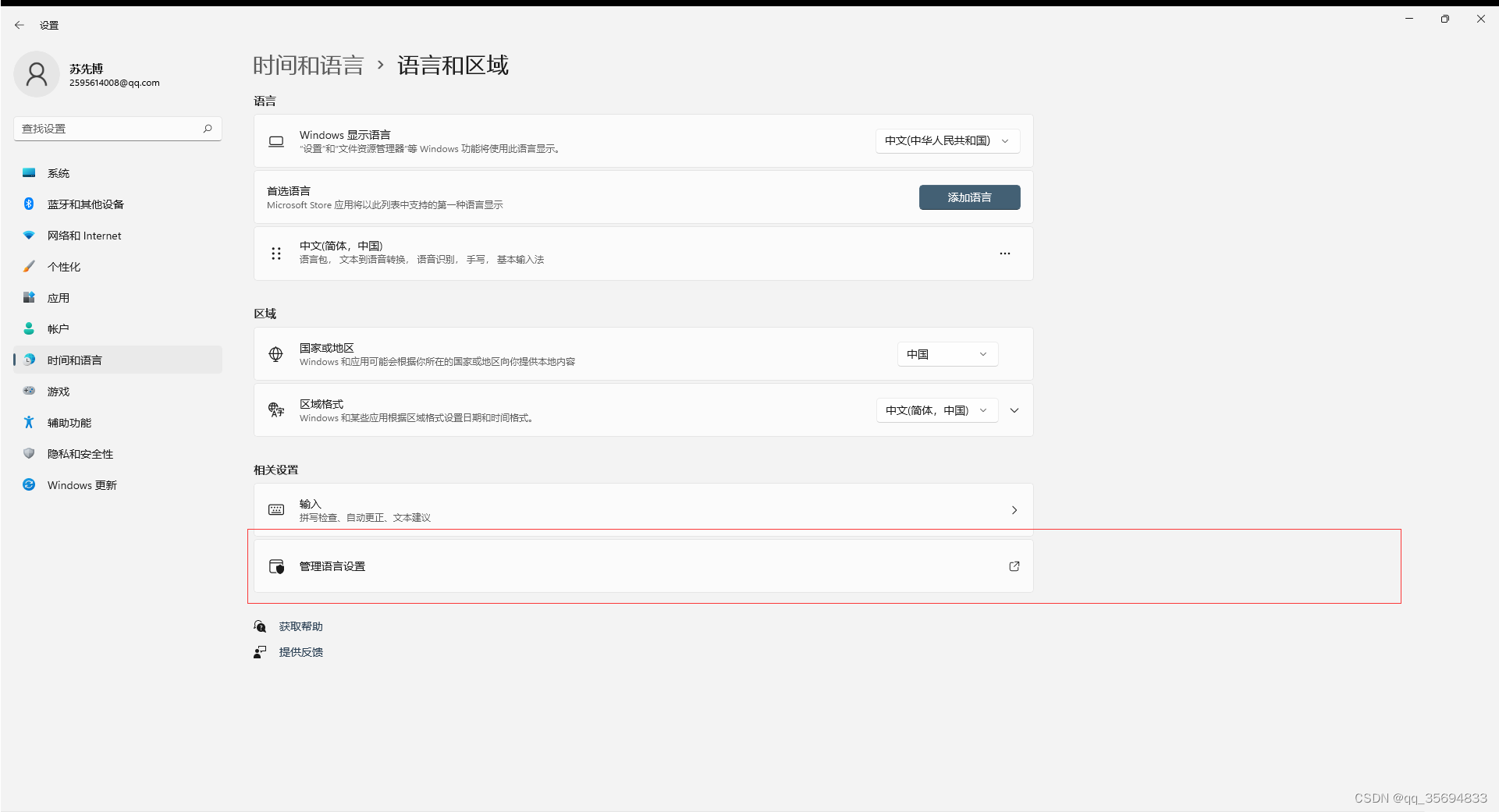Image resolution: width=1499 pixels, height=812 pixels.
Task: Click the 输入 keyboard icon
Action: tap(276, 509)
